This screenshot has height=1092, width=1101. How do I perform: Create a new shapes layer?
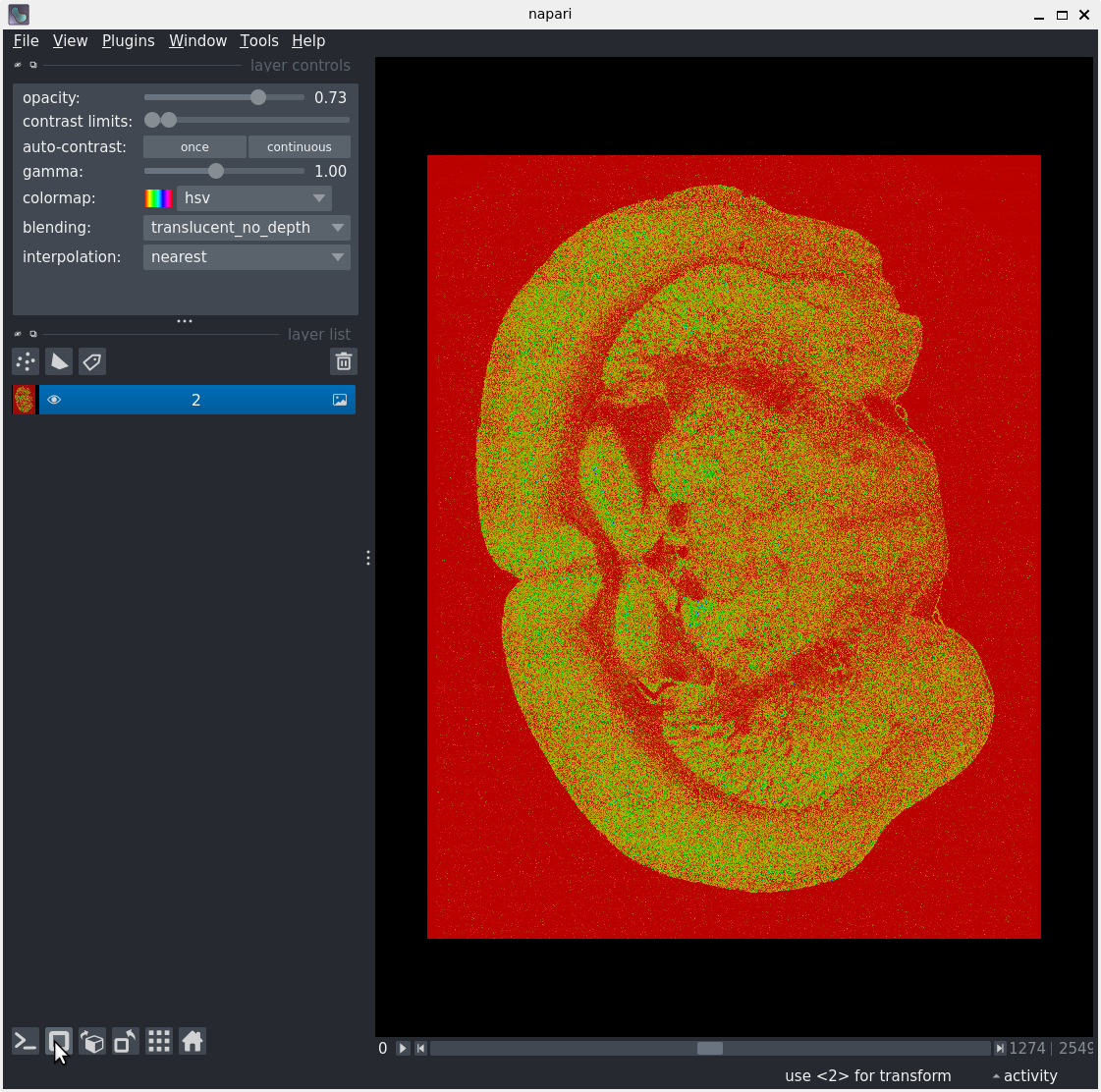point(59,361)
